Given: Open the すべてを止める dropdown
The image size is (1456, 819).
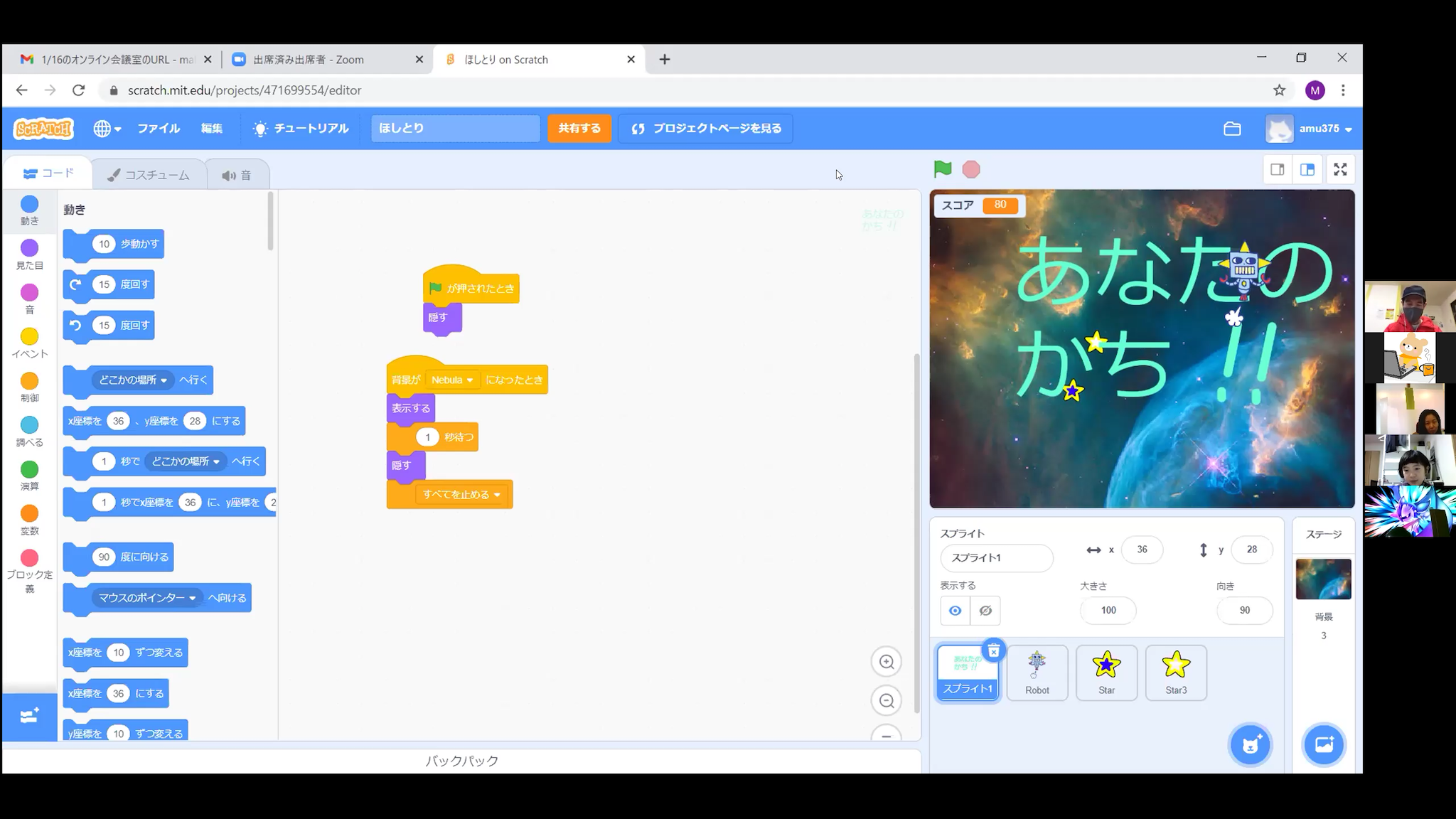Looking at the screenshot, I should coord(462,495).
